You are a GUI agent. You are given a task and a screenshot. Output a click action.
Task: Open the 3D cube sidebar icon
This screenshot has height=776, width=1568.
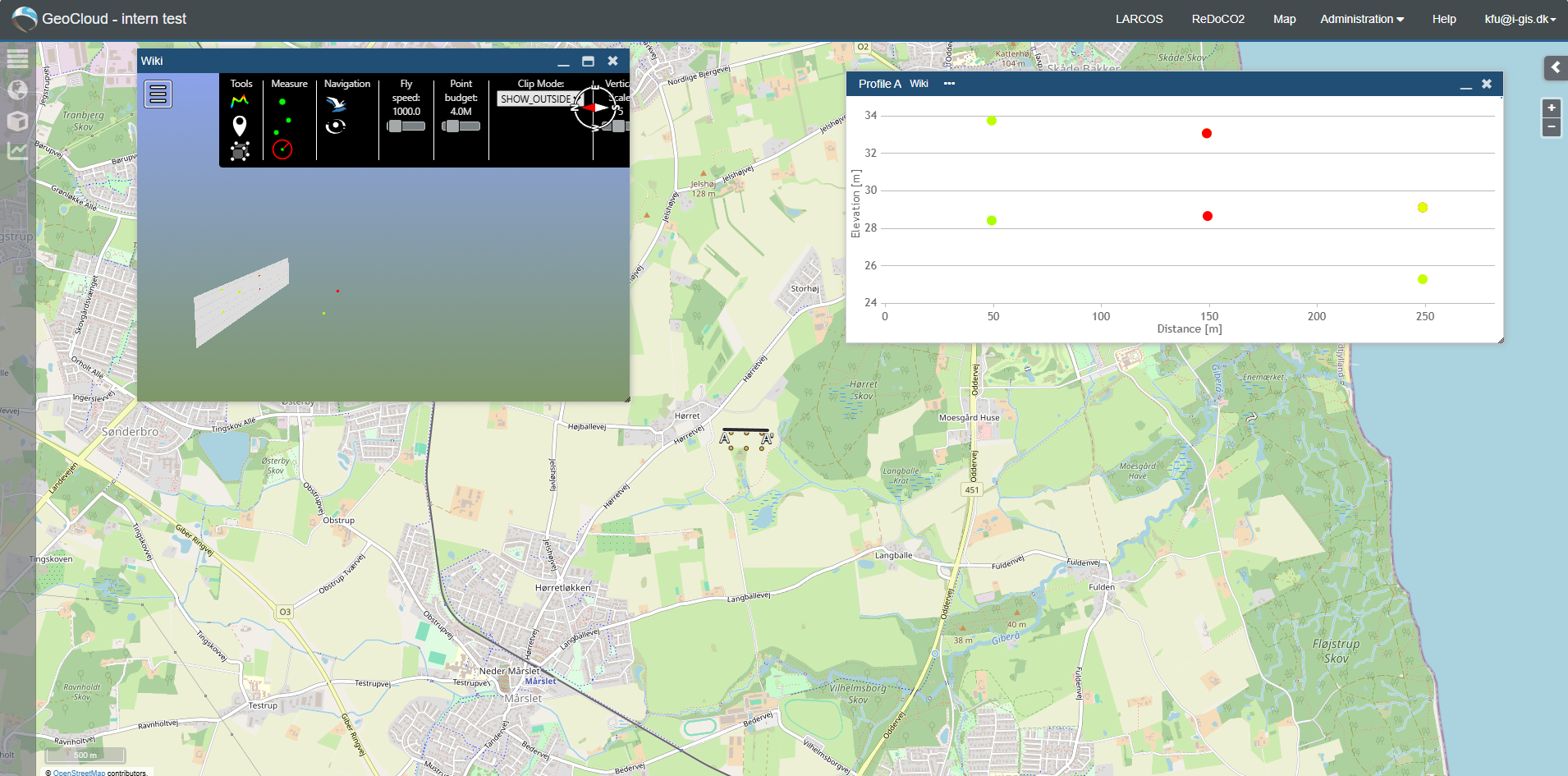(17, 121)
